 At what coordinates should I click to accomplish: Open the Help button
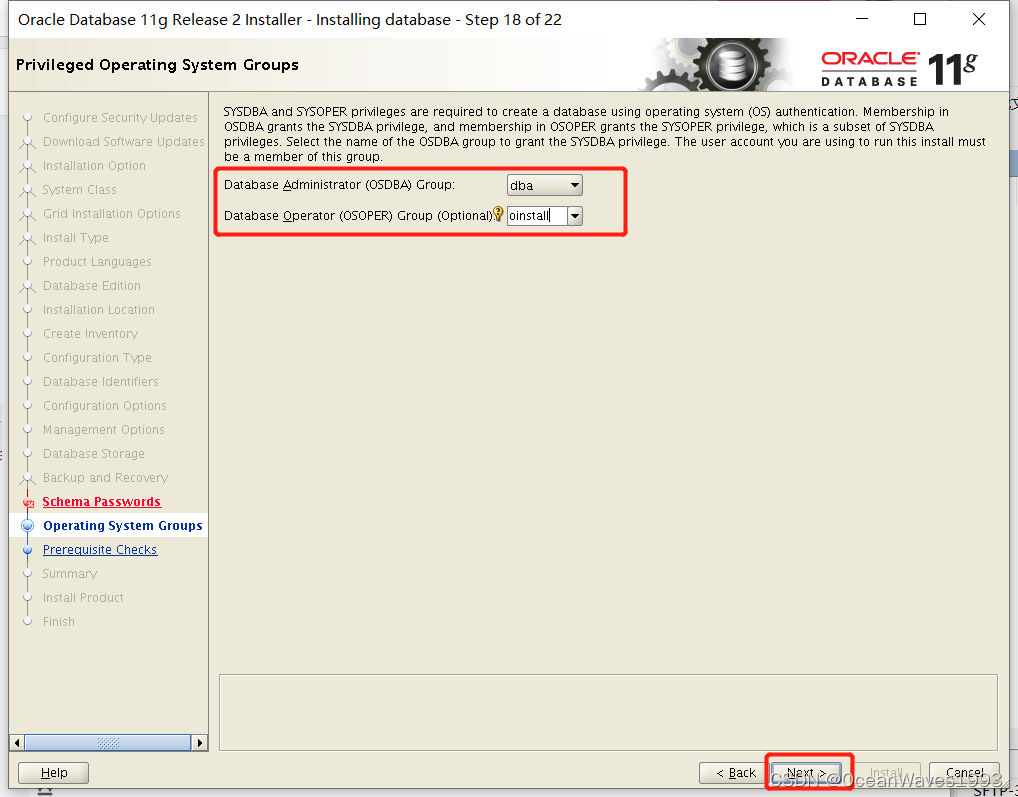click(x=53, y=772)
